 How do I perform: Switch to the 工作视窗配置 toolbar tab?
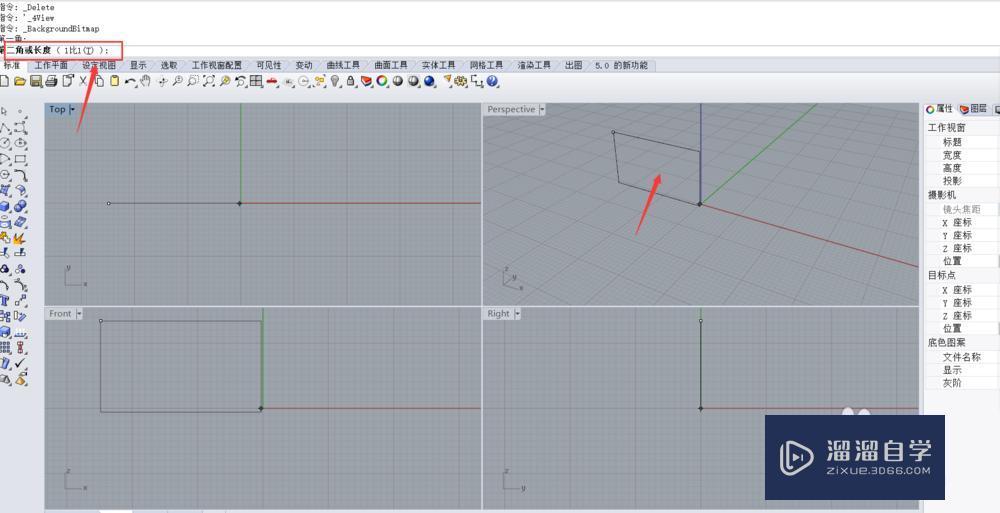click(x=217, y=65)
